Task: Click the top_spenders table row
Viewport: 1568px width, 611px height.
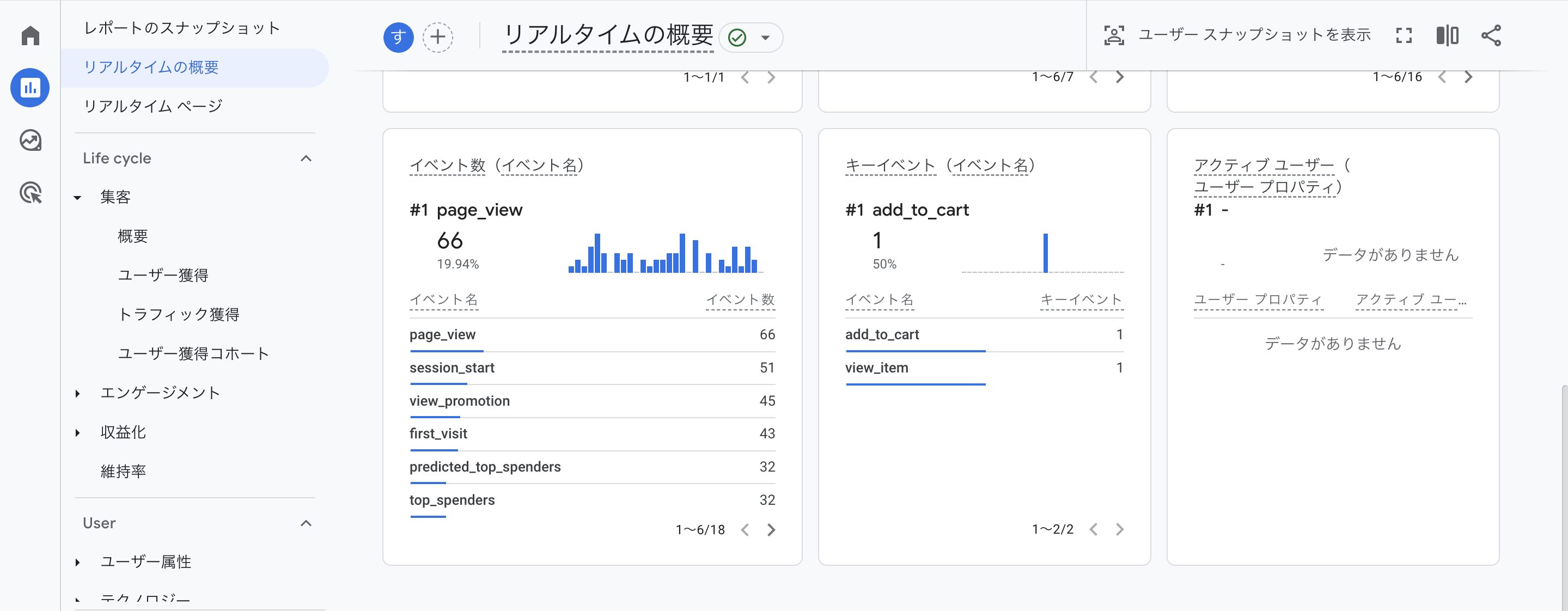Action: (592, 500)
